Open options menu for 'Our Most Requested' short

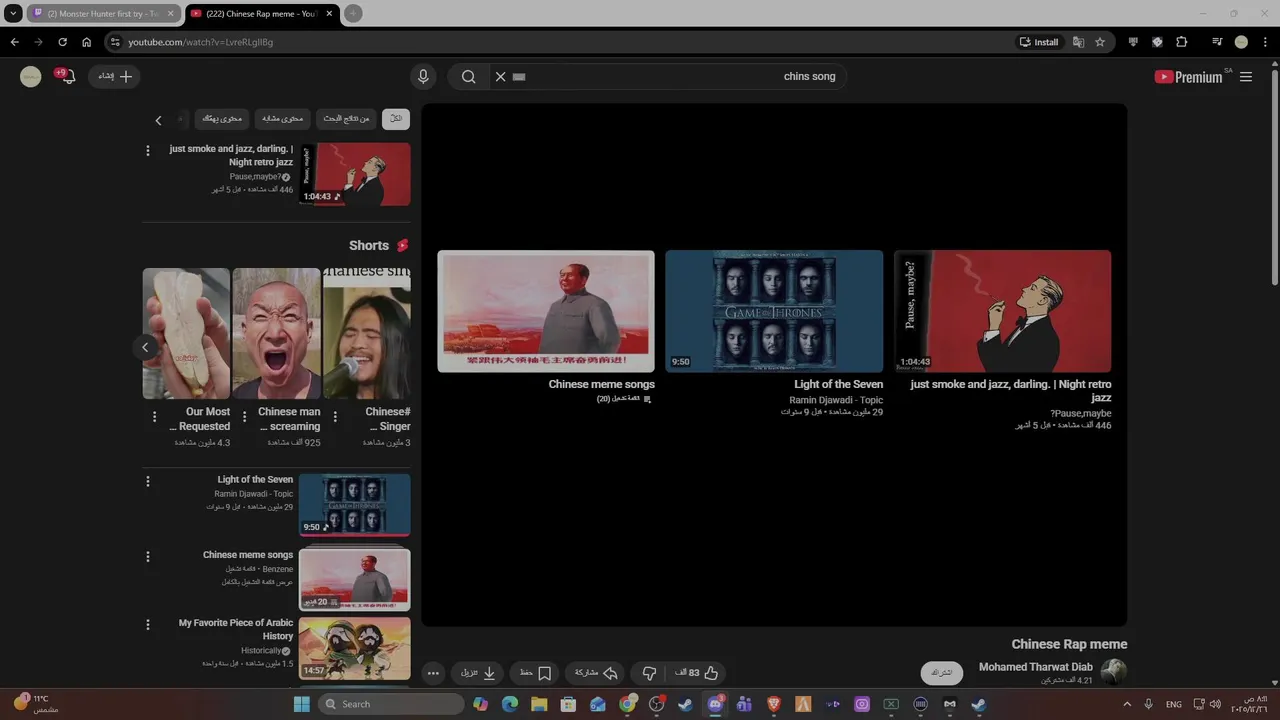point(154,417)
